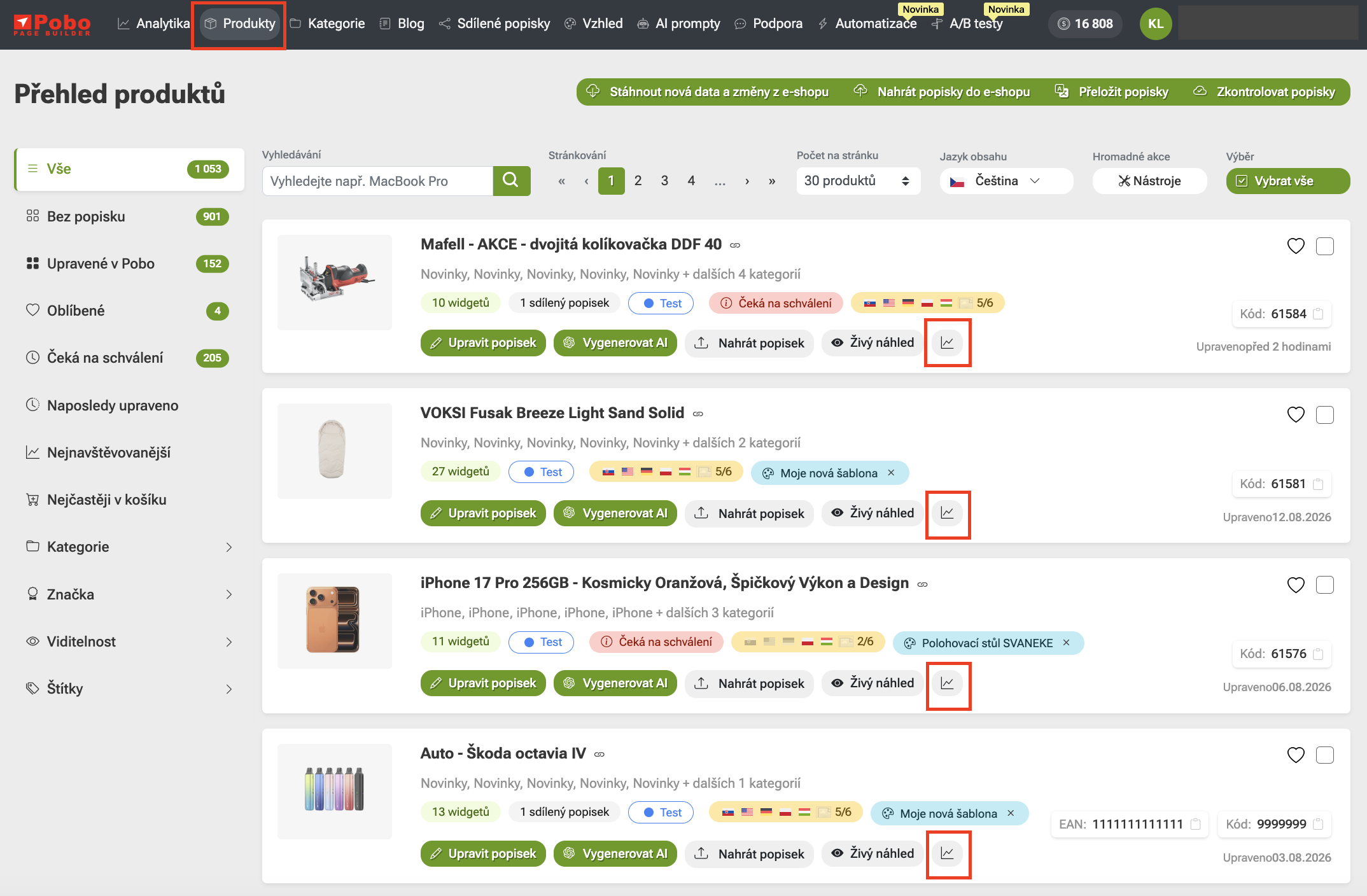The width and height of the screenshot is (1367, 896).
Task: Filter by Bez popisku in sidebar
Action: 129,216
